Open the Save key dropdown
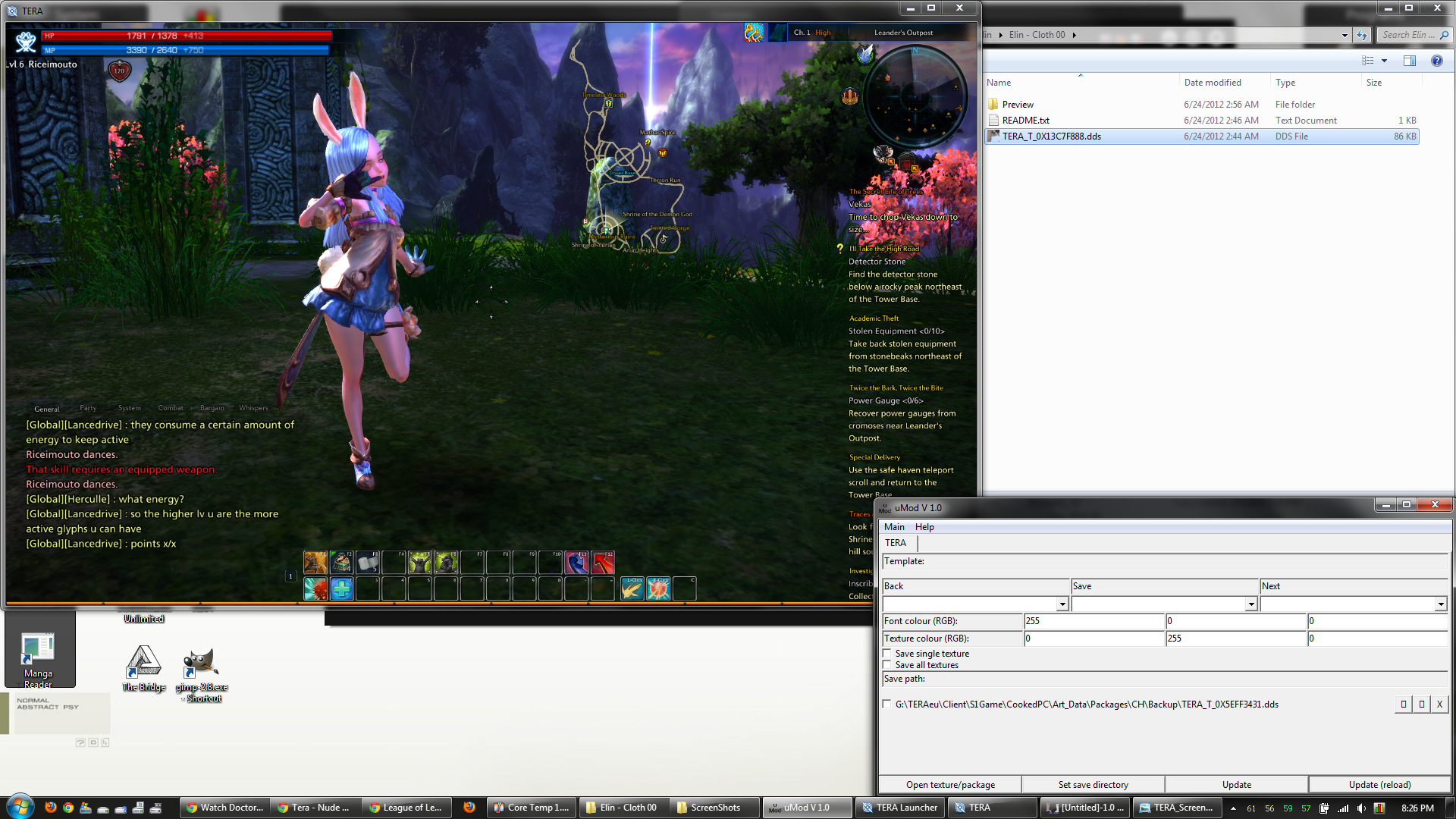Viewport: 1456px width, 819px height. (1251, 604)
